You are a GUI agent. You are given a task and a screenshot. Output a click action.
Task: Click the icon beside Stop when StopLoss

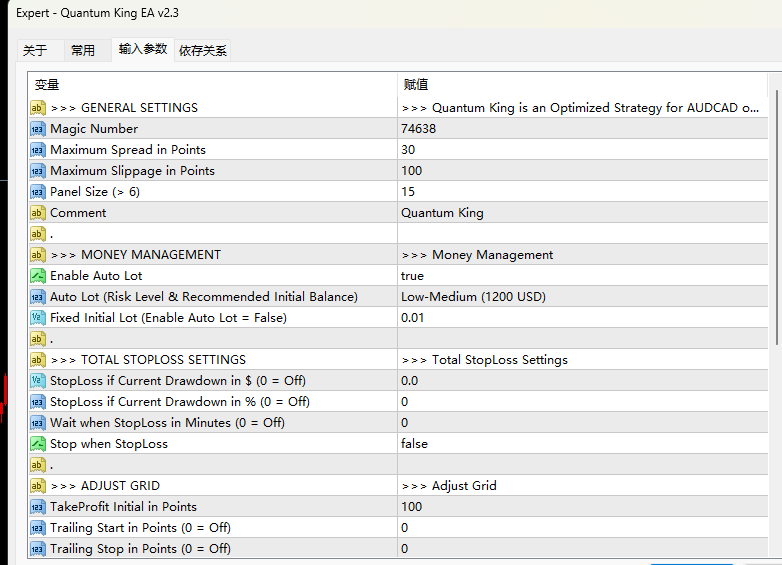(38, 444)
